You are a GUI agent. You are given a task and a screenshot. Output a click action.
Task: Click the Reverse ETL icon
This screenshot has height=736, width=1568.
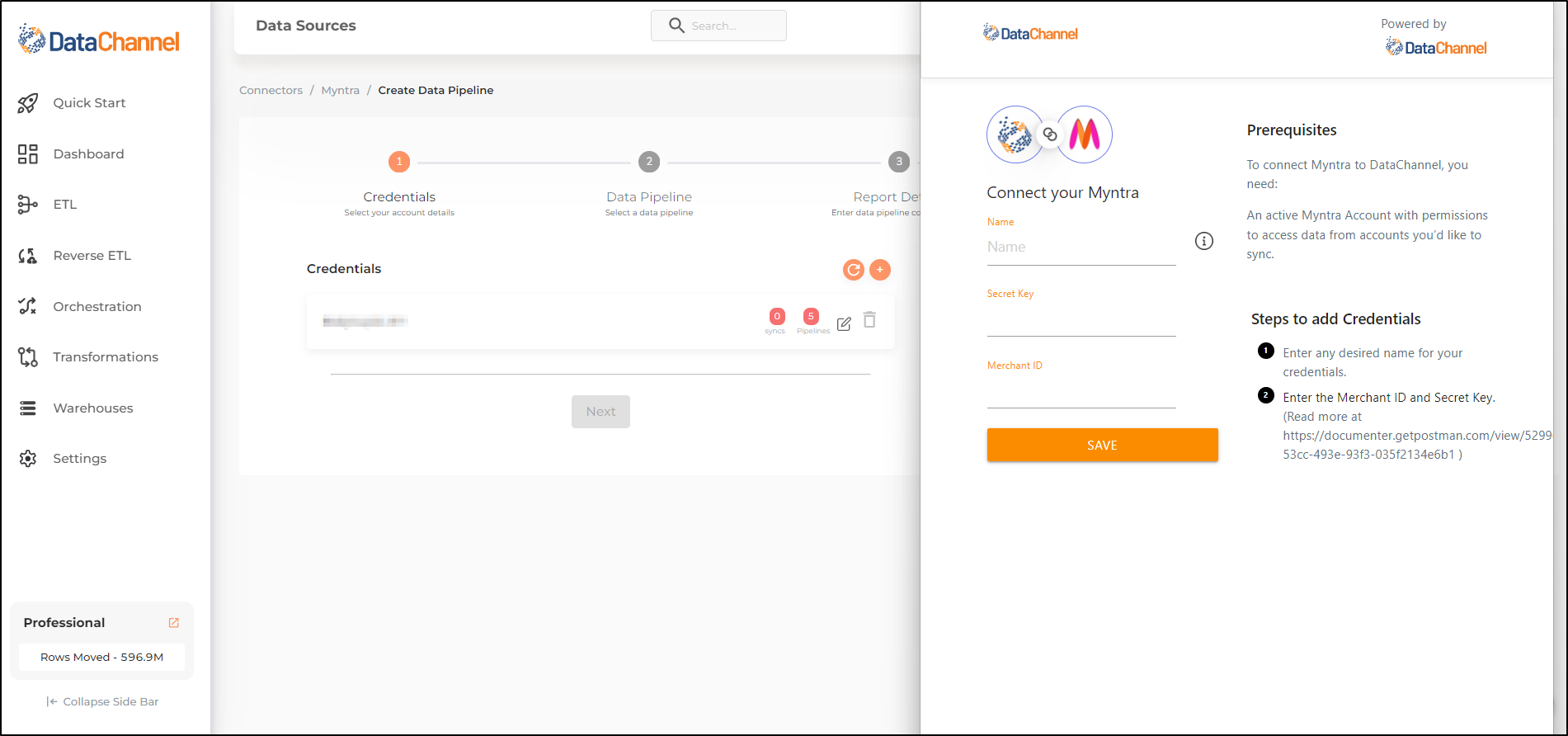point(28,256)
